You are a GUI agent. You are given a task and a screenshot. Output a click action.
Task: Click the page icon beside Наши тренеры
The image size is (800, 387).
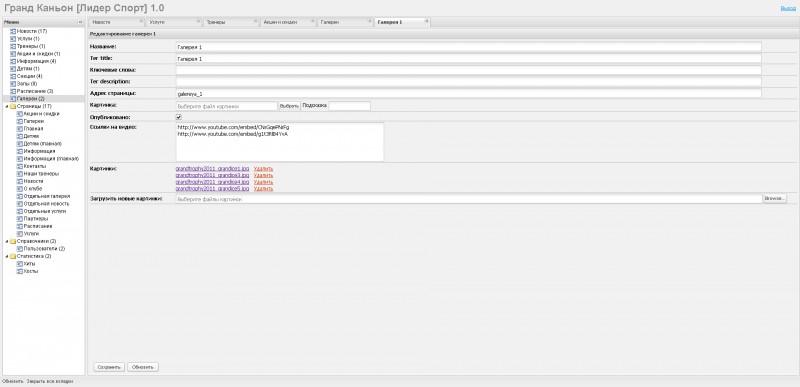point(20,173)
